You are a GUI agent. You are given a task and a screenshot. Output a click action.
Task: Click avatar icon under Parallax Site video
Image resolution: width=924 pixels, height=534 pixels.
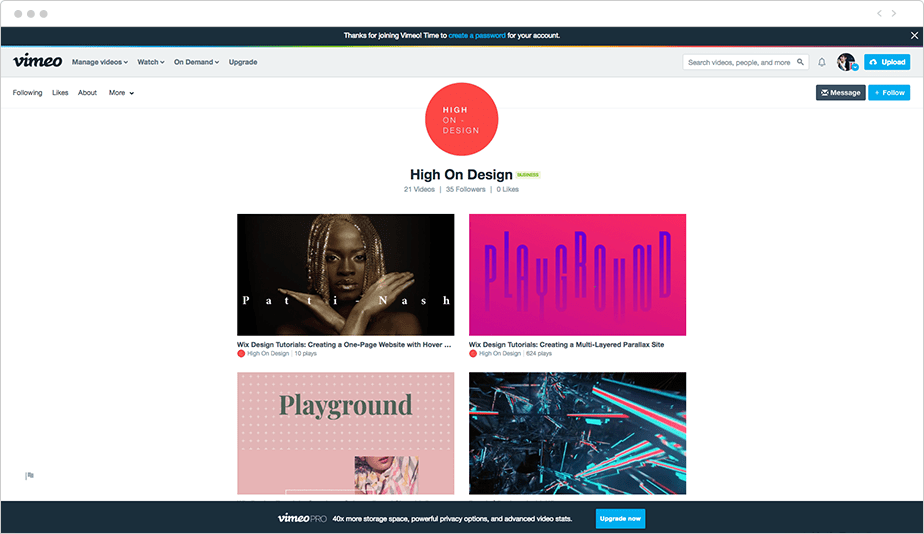(473, 354)
